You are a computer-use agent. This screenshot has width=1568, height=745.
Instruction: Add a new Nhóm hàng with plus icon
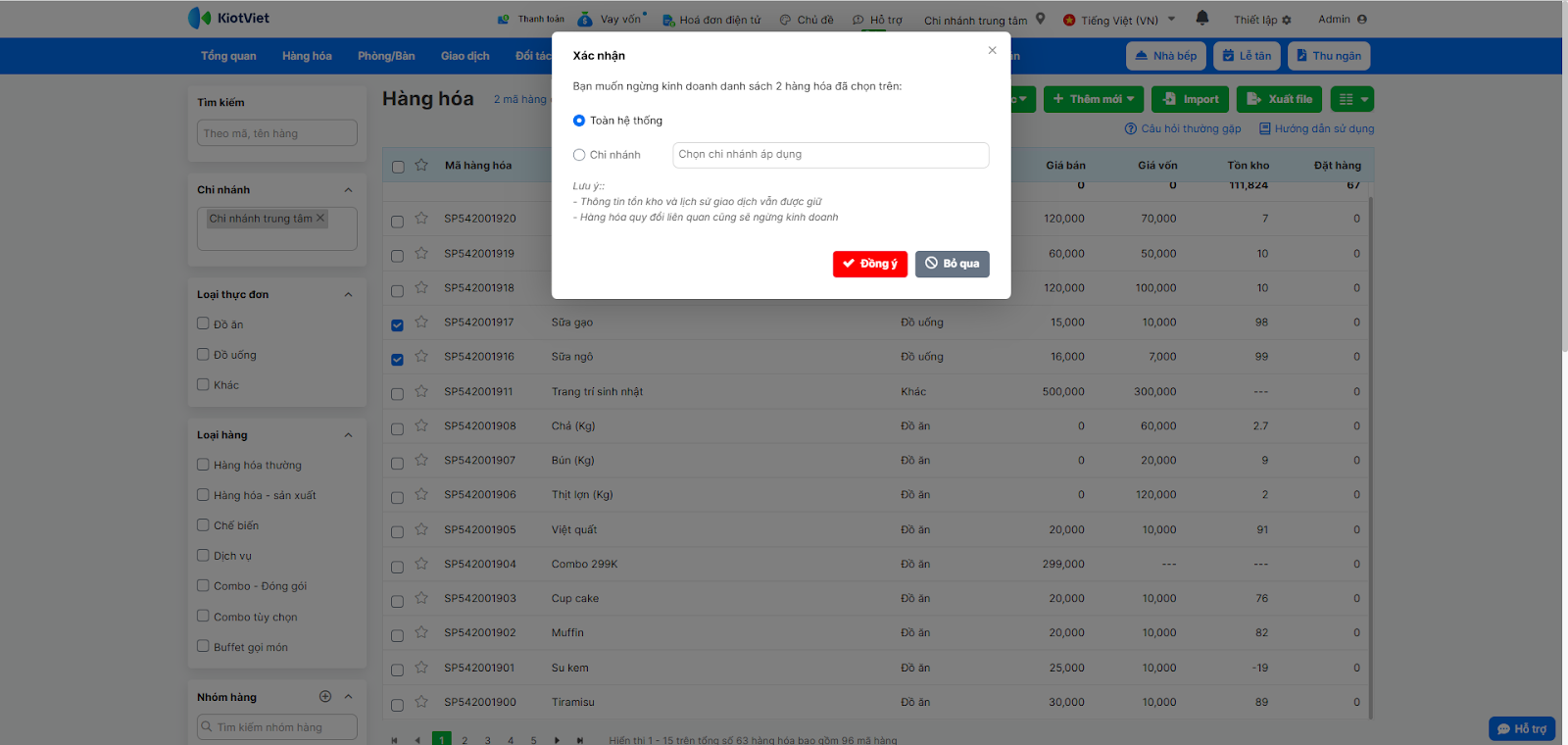325,696
